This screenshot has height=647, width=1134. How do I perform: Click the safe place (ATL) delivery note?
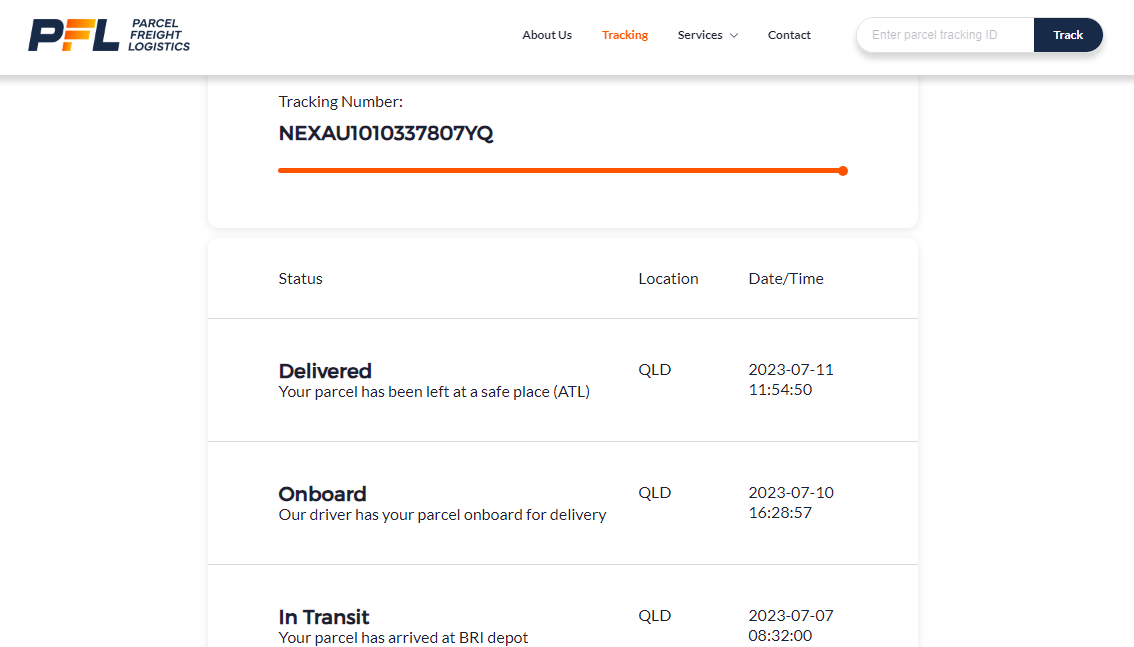click(434, 392)
